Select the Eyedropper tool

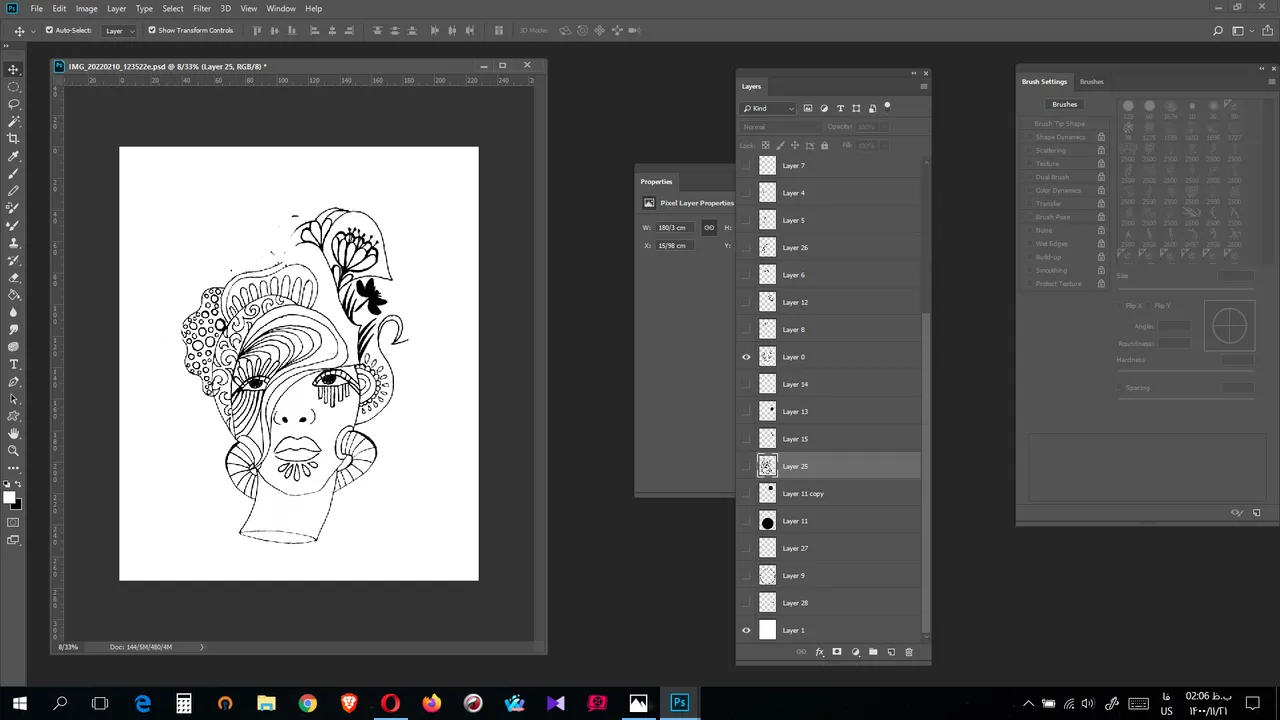[x=13, y=156]
